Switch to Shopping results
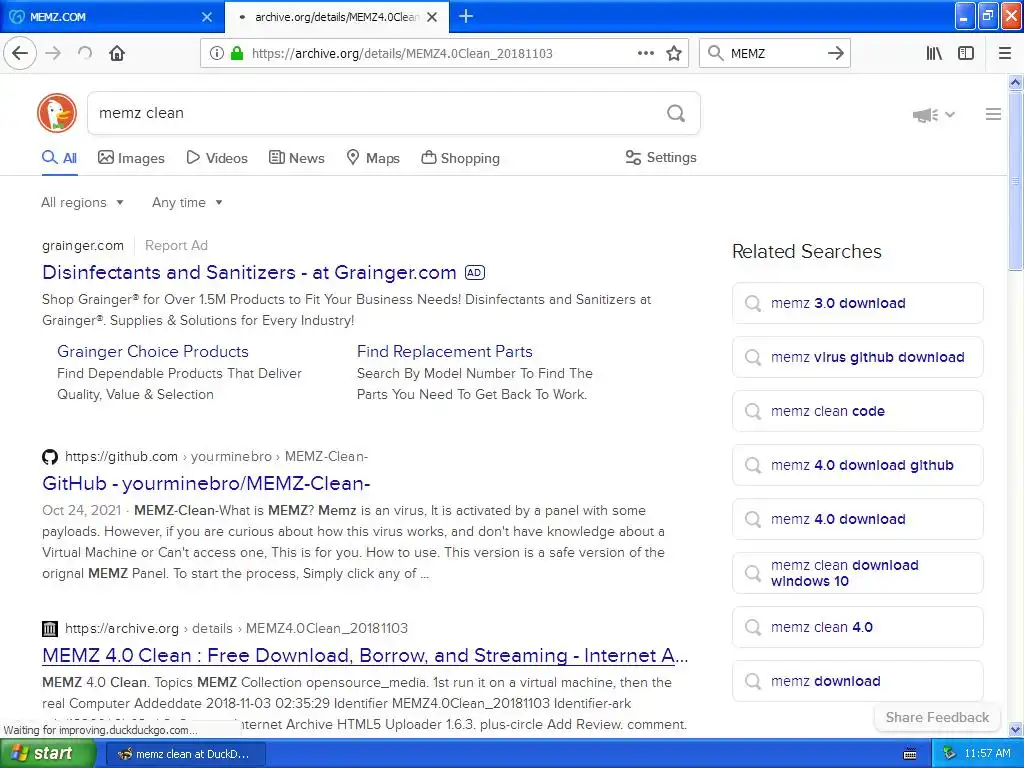Image resolution: width=1024 pixels, height=768 pixels. click(460, 158)
